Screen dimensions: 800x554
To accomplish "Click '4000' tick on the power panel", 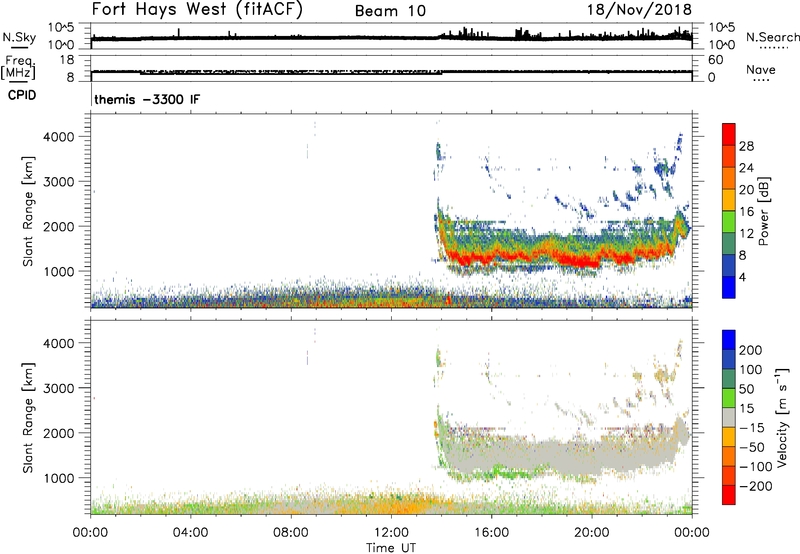I will click(59, 137).
